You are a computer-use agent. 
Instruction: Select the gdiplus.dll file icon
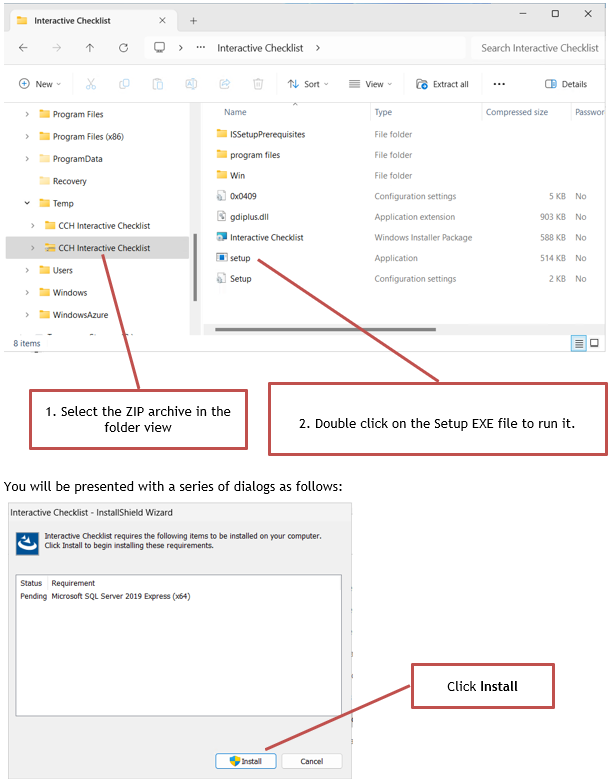[x=222, y=216]
